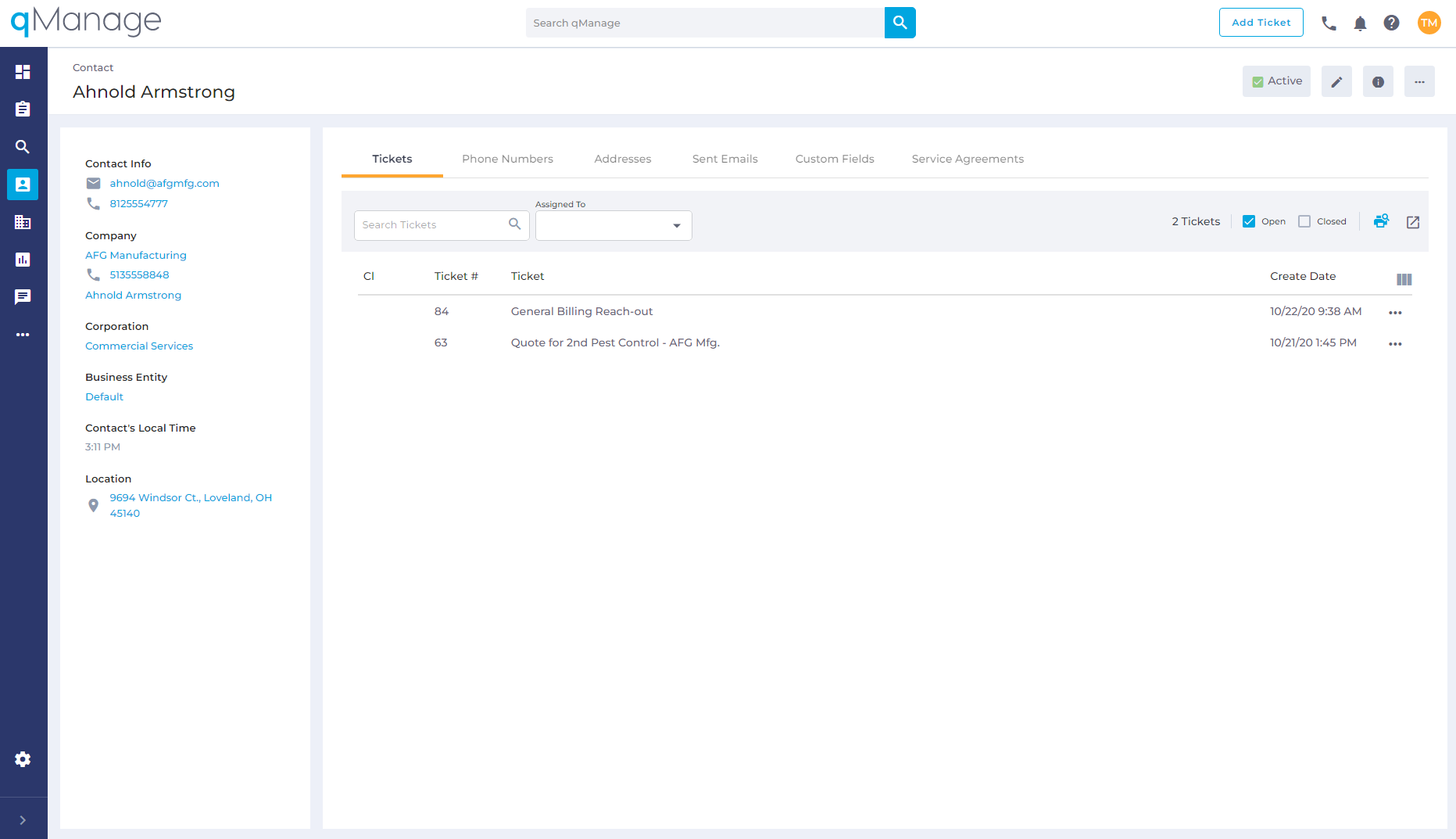This screenshot has width=1456, height=839.
Task: Switch to the Sent Emails tab
Action: (724, 159)
